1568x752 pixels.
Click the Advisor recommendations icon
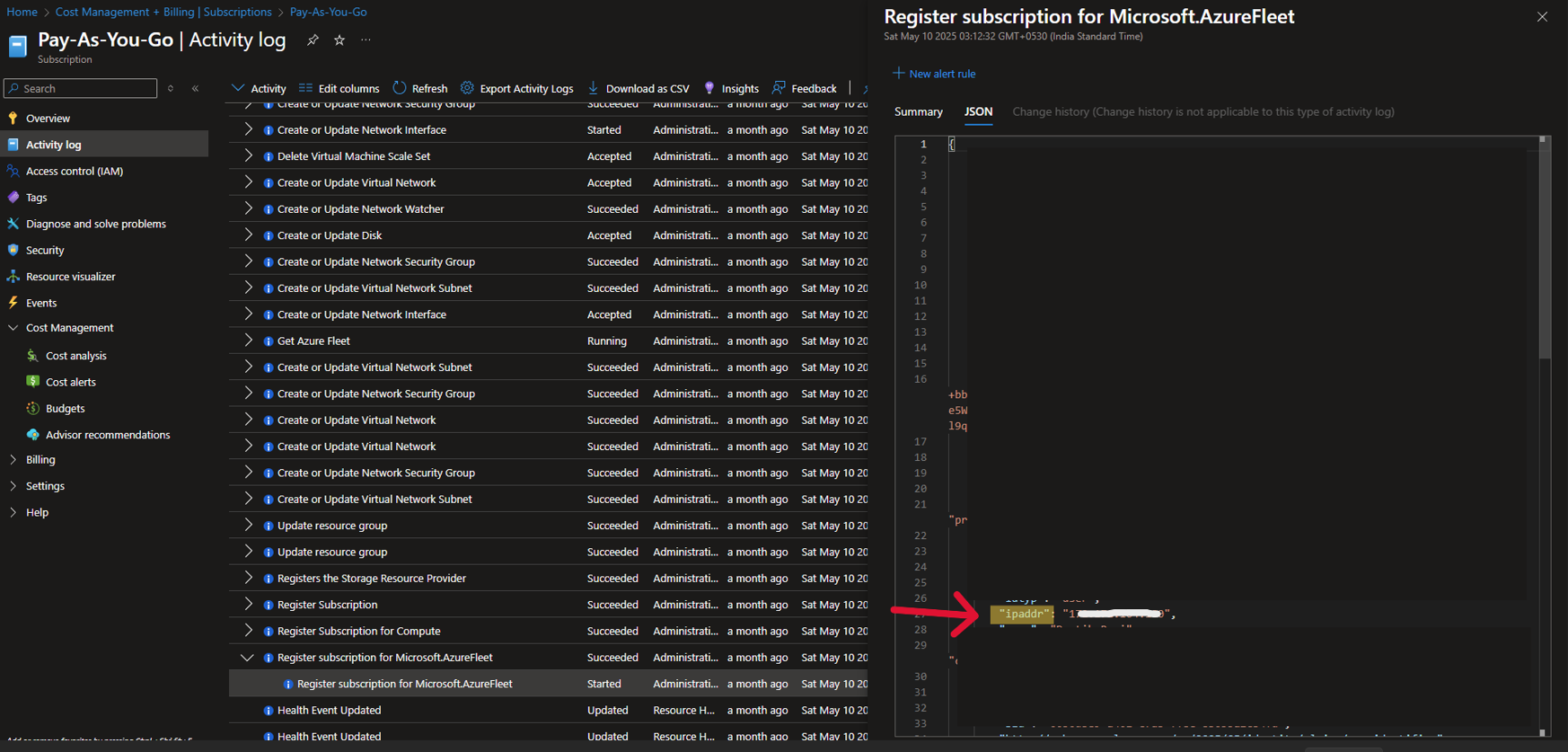[33, 435]
